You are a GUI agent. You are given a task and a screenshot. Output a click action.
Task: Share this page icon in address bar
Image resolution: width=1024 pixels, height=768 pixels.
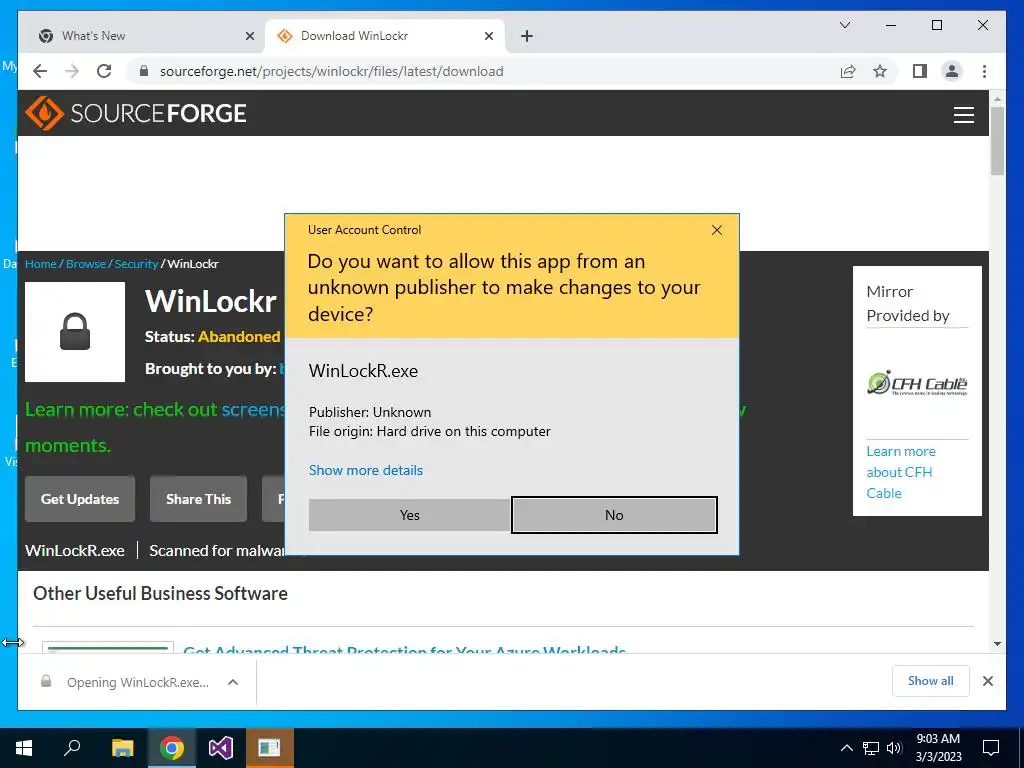pyautogui.click(x=848, y=71)
